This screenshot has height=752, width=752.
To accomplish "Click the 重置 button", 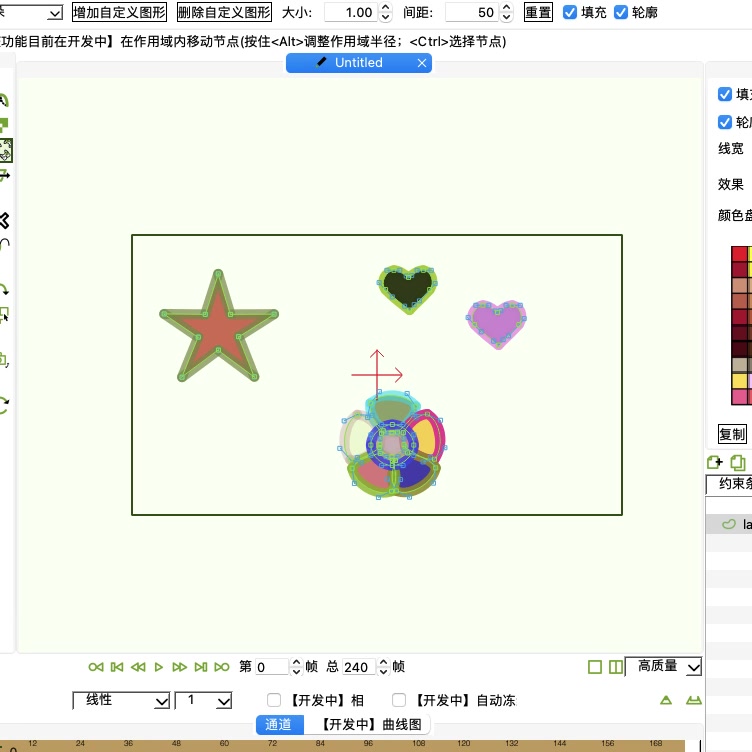I will click(x=538, y=13).
